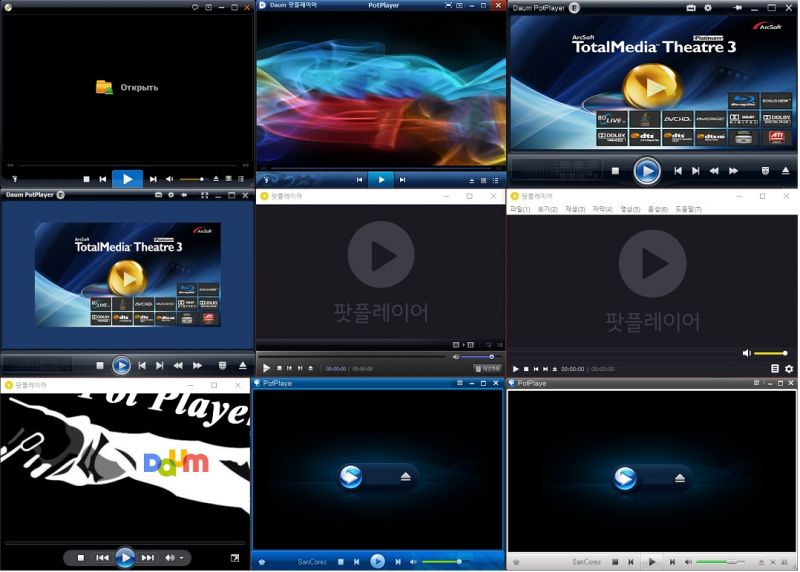Toggle playlist in colorful smoke window

[495, 181]
